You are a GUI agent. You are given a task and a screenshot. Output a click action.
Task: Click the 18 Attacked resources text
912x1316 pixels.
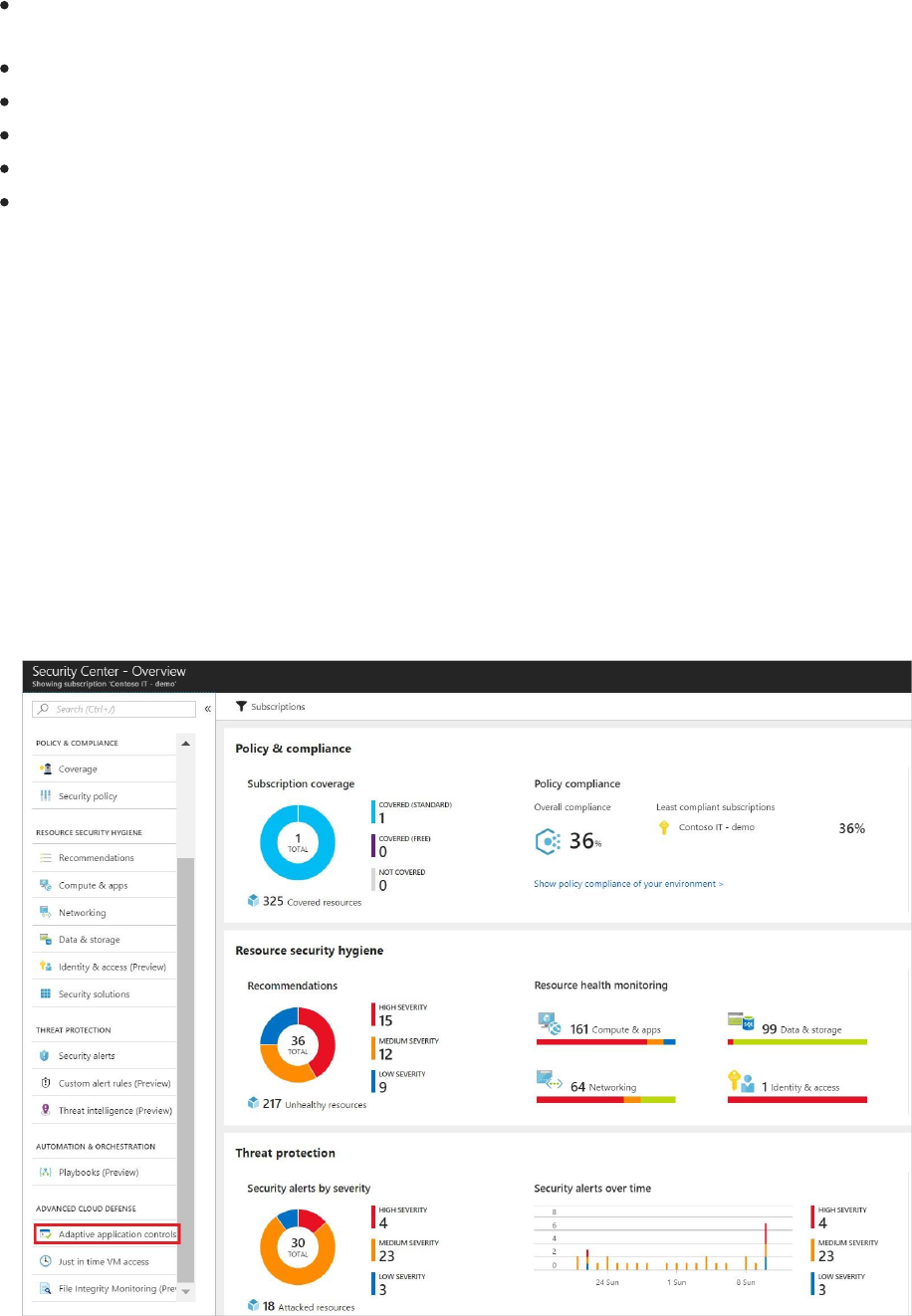tap(309, 1306)
